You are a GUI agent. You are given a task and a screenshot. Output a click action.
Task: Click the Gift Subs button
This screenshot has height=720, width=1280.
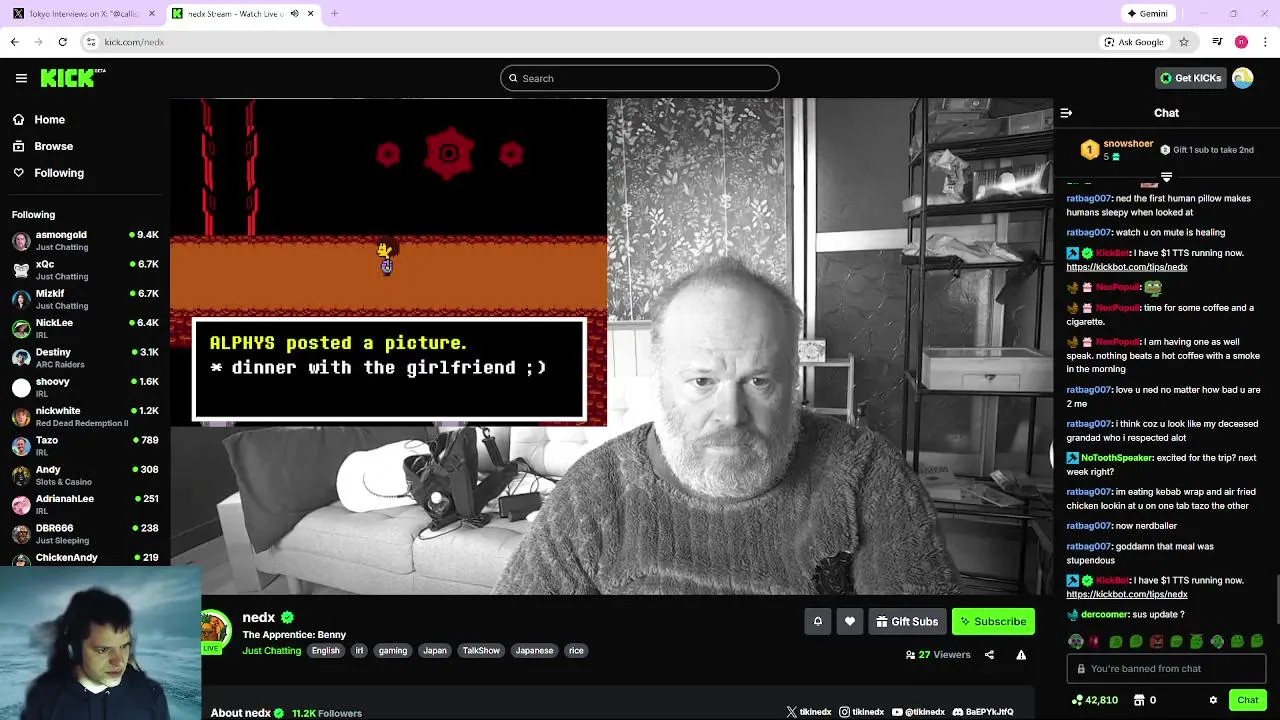(907, 622)
